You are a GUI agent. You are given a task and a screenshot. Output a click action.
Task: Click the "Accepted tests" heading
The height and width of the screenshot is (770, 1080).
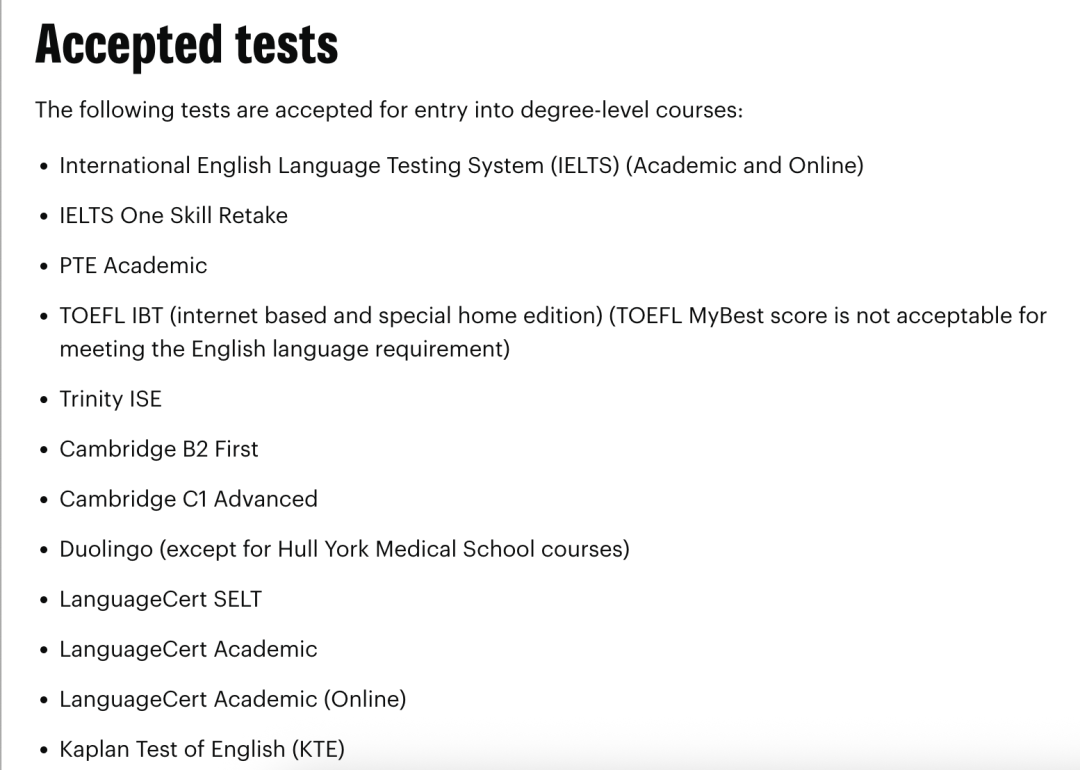click(187, 45)
